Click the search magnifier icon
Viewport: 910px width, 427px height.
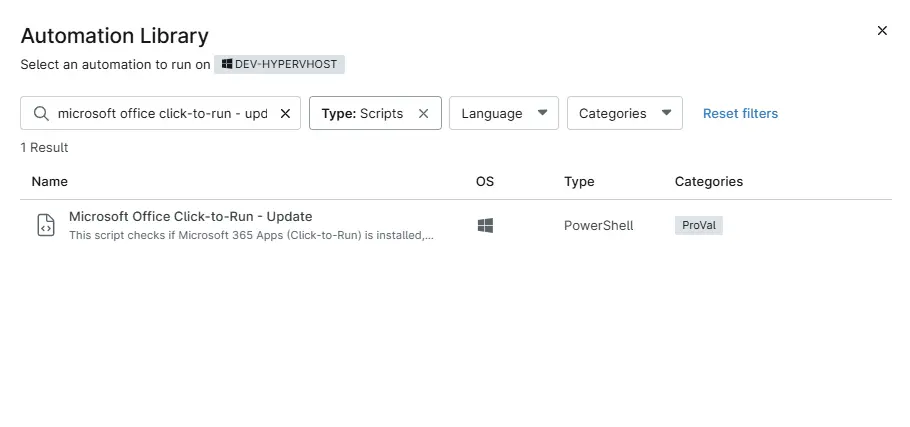41,114
